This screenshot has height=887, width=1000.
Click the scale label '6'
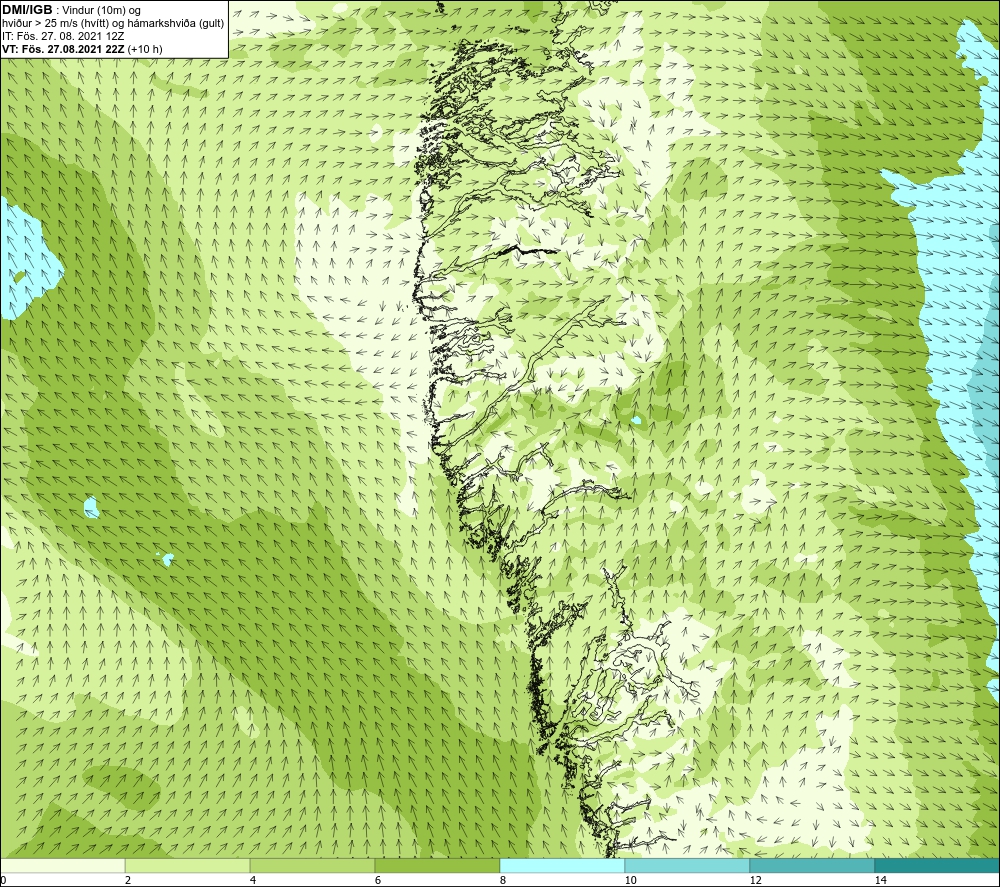click(378, 880)
